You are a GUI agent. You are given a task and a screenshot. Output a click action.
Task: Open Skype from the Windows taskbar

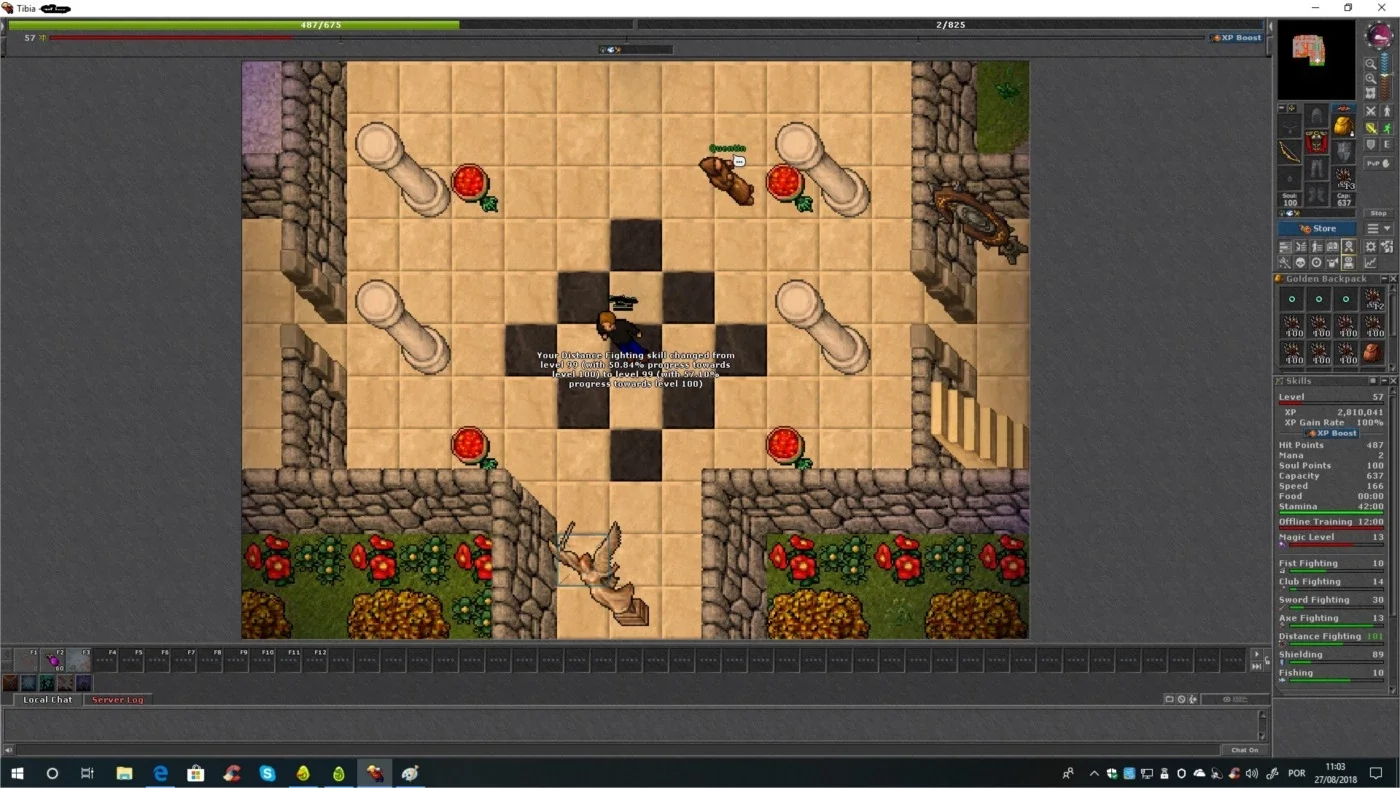click(267, 773)
